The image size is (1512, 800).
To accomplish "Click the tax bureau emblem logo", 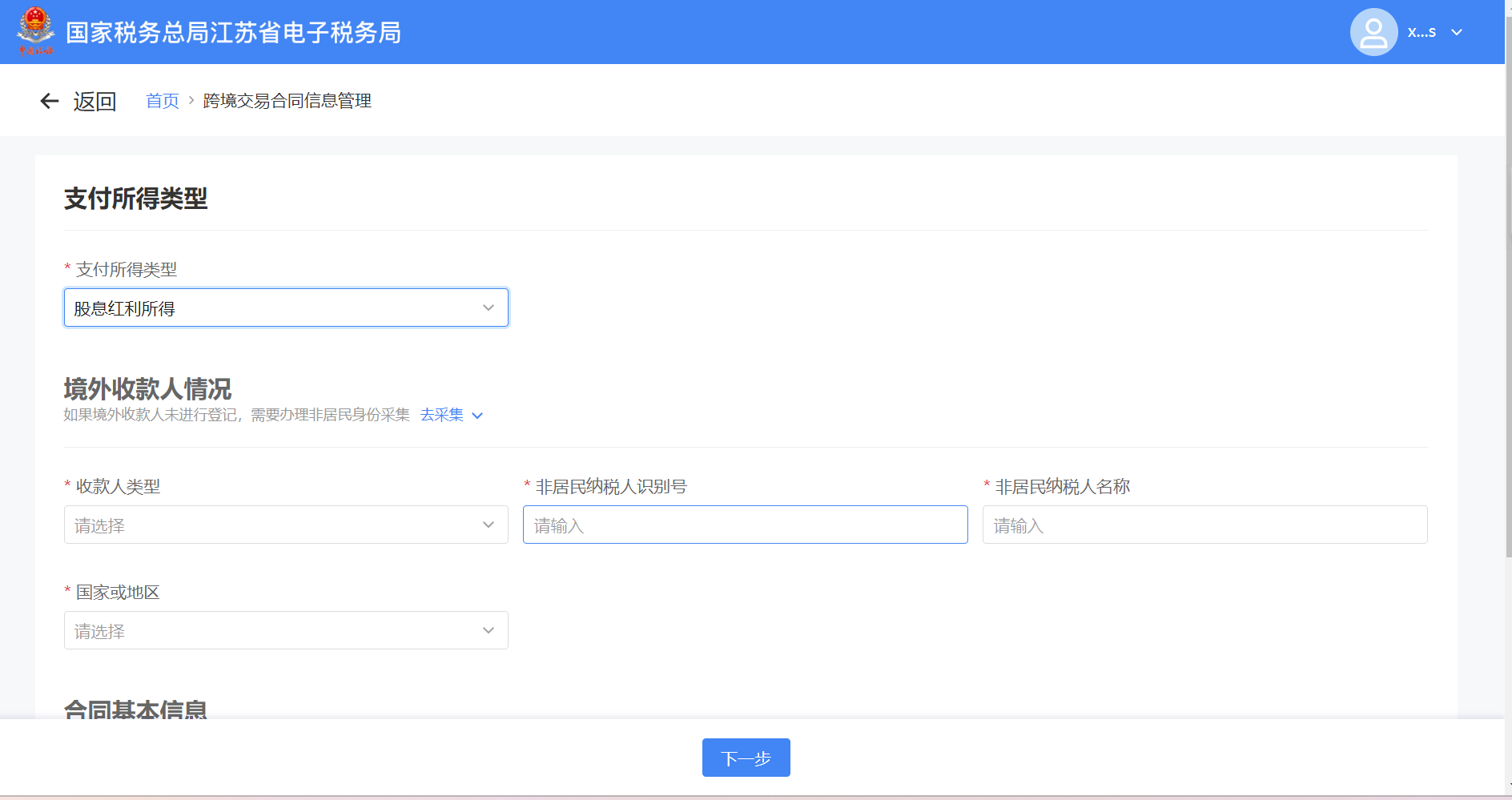I will (x=36, y=30).
